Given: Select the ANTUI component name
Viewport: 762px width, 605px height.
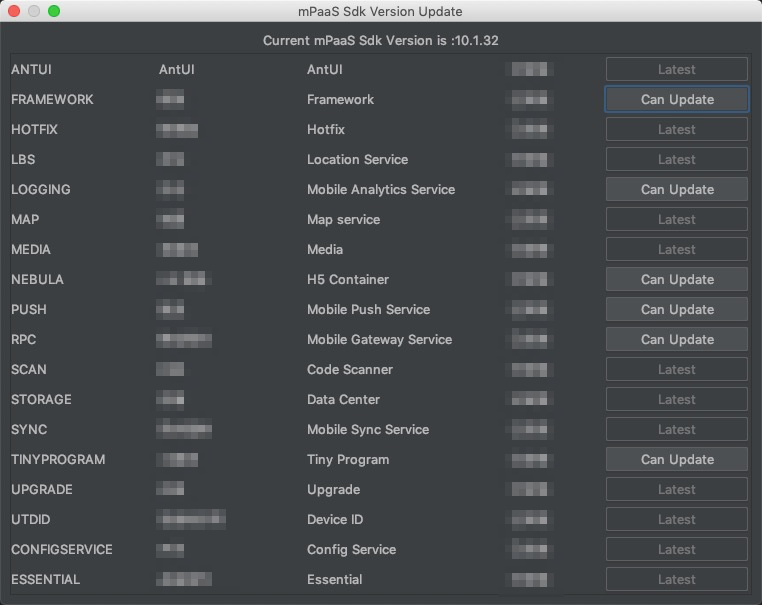Looking at the screenshot, I should click(x=31, y=69).
